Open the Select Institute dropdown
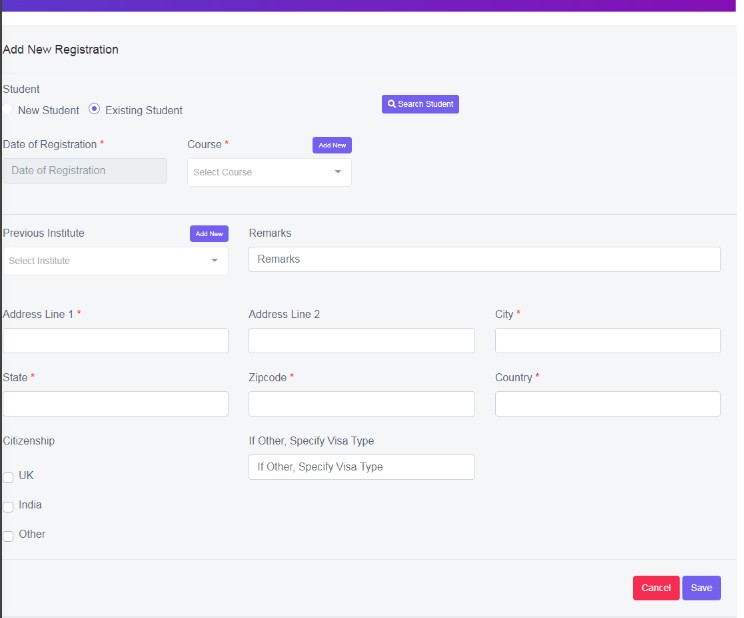Image resolution: width=744 pixels, height=618 pixels. click(116, 261)
